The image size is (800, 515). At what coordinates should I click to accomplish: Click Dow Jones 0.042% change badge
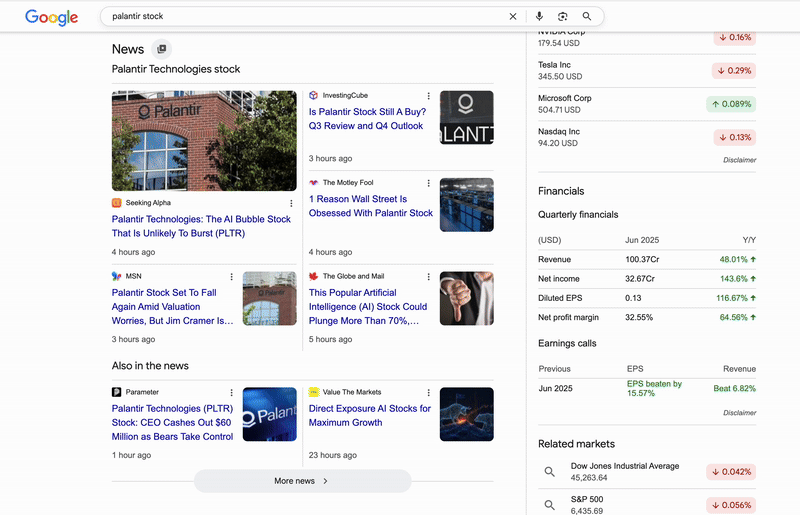click(731, 472)
